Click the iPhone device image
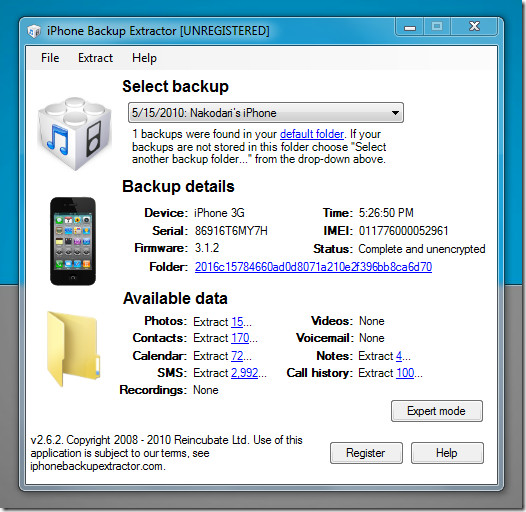This screenshot has height=512, width=526. tap(73, 241)
